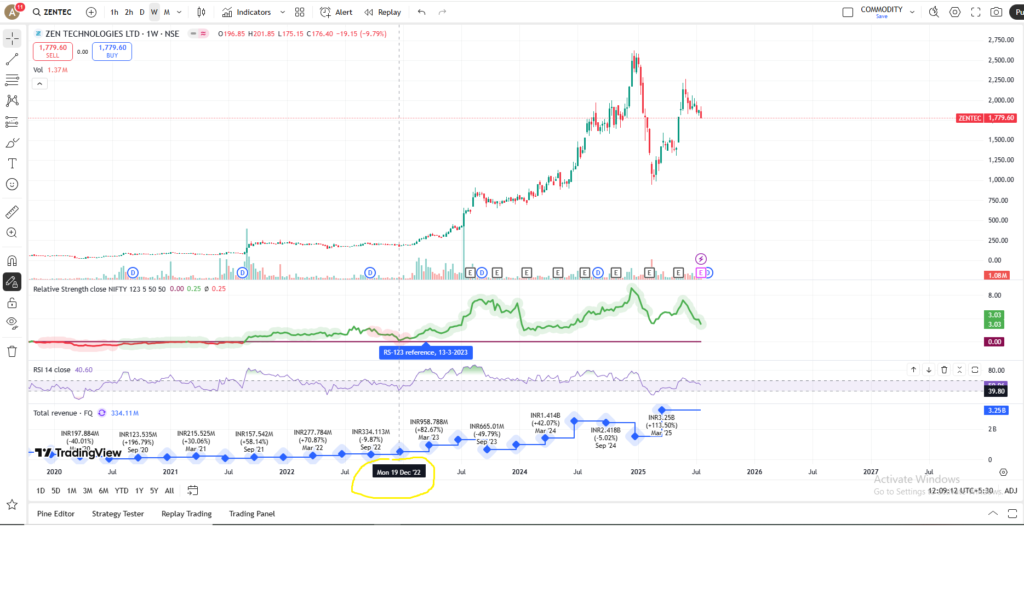Start bar Replay mode

(383, 12)
